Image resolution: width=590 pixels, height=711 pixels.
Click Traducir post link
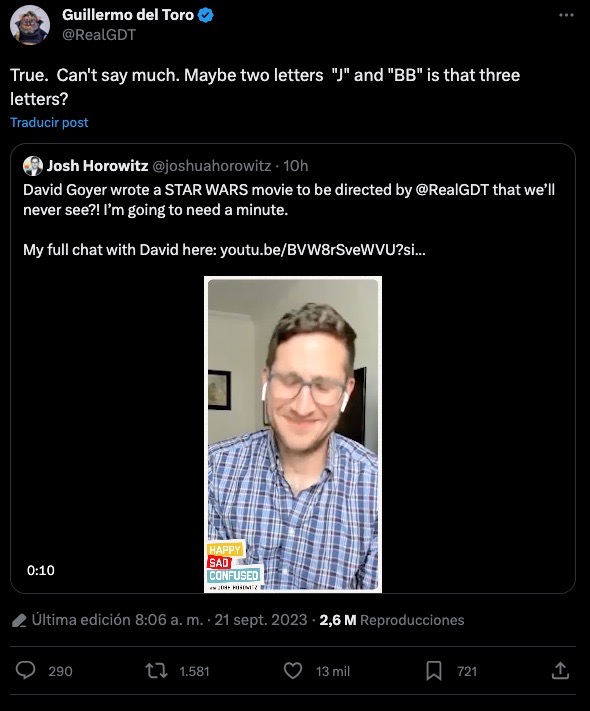point(49,122)
